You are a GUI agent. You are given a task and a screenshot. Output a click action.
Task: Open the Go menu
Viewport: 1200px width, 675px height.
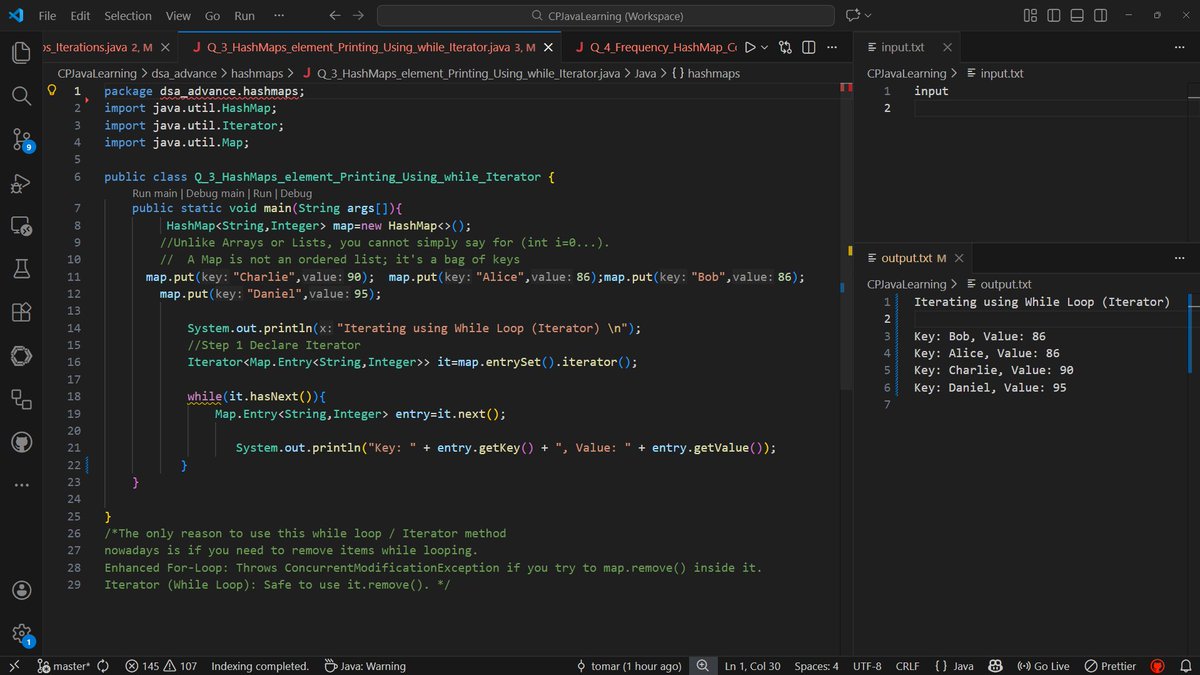(x=212, y=16)
